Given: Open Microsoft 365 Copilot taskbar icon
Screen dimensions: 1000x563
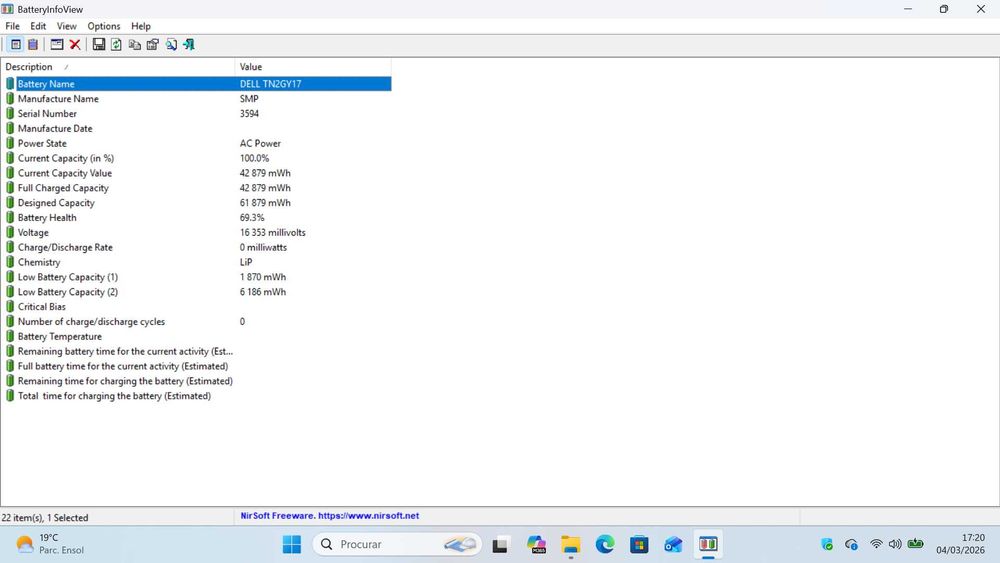Looking at the screenshot, I should pyautogui.click(x=536, y=545).
